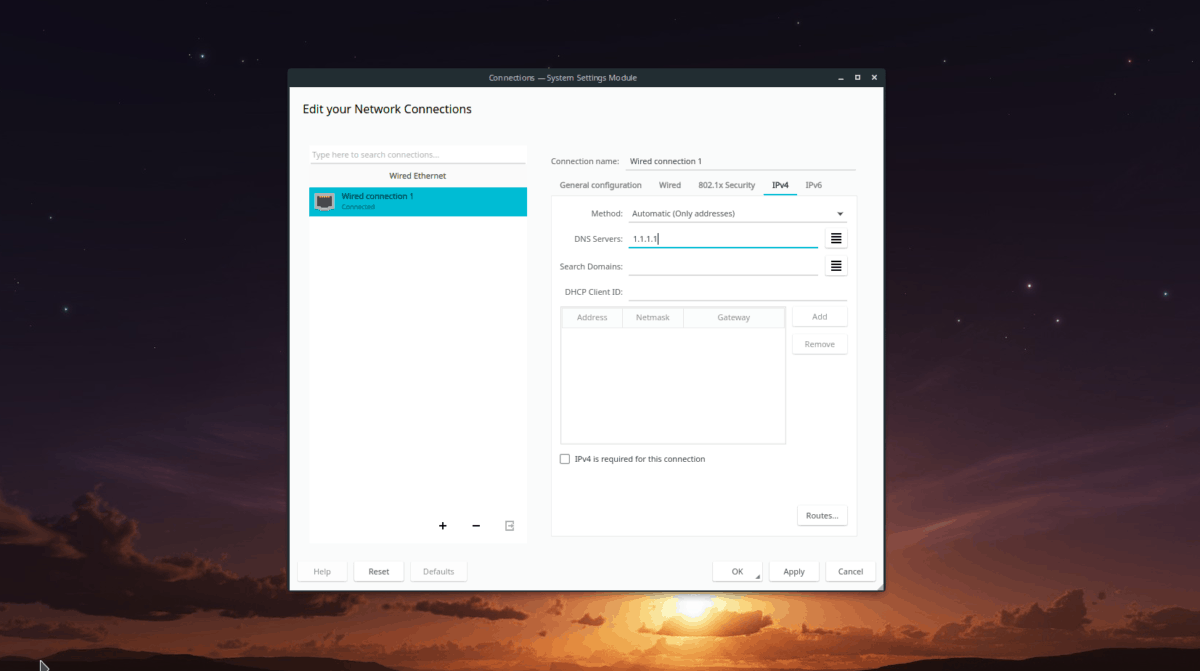Open the Method dropdown
Image resolution: width=1200 pixels, height=671 pixels.
(x=737, y=213)
